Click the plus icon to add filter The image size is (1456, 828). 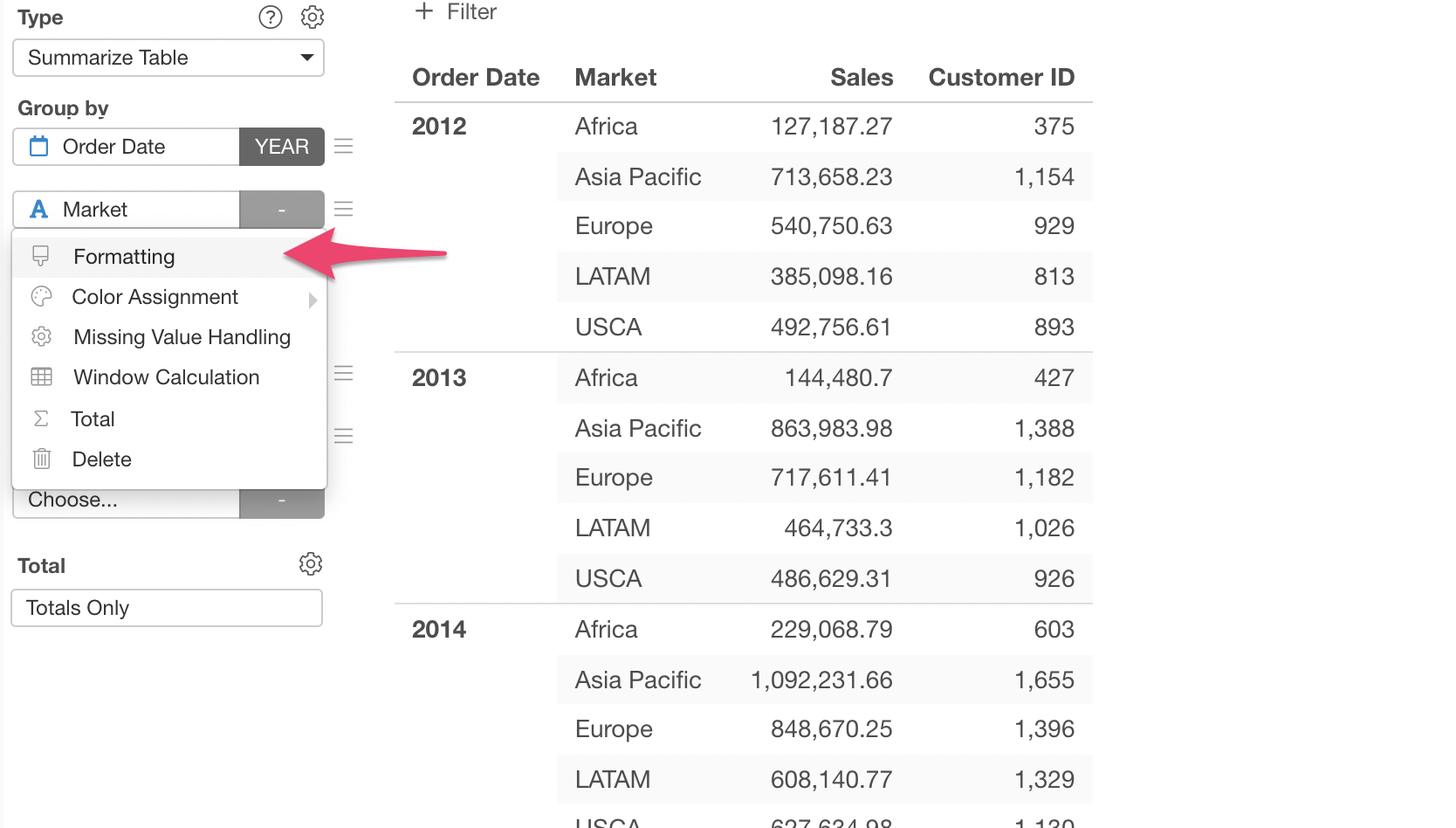tap(424, 11)
